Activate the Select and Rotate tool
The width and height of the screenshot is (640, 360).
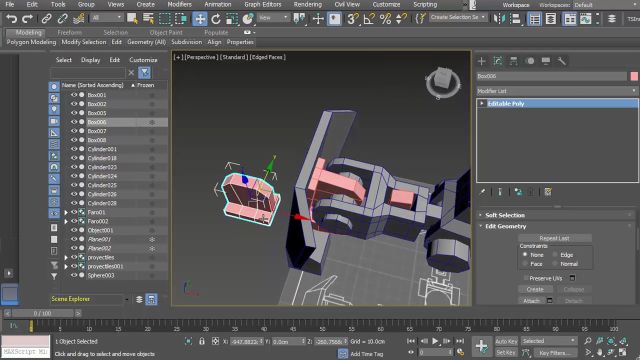(x=216, y=19)
